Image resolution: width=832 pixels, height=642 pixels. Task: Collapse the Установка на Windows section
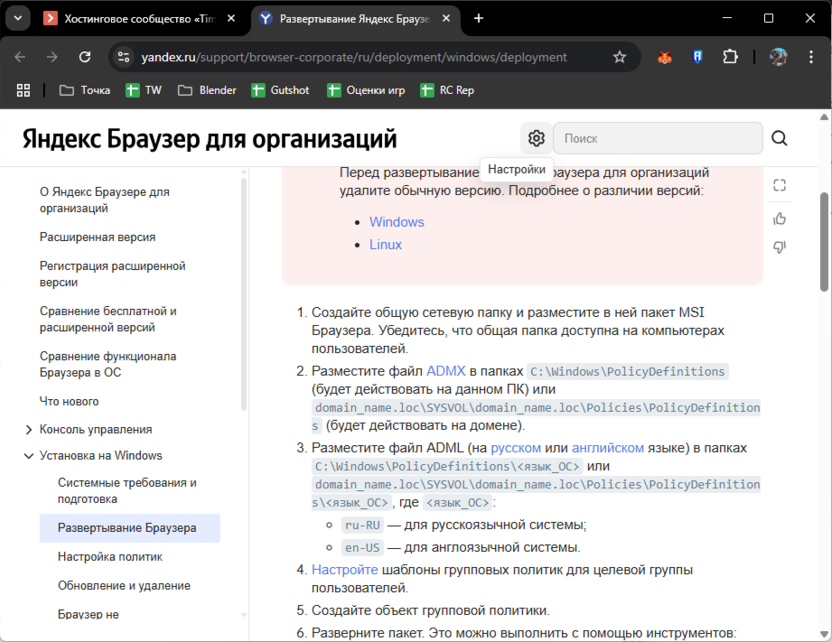click(x=29, y=456)
